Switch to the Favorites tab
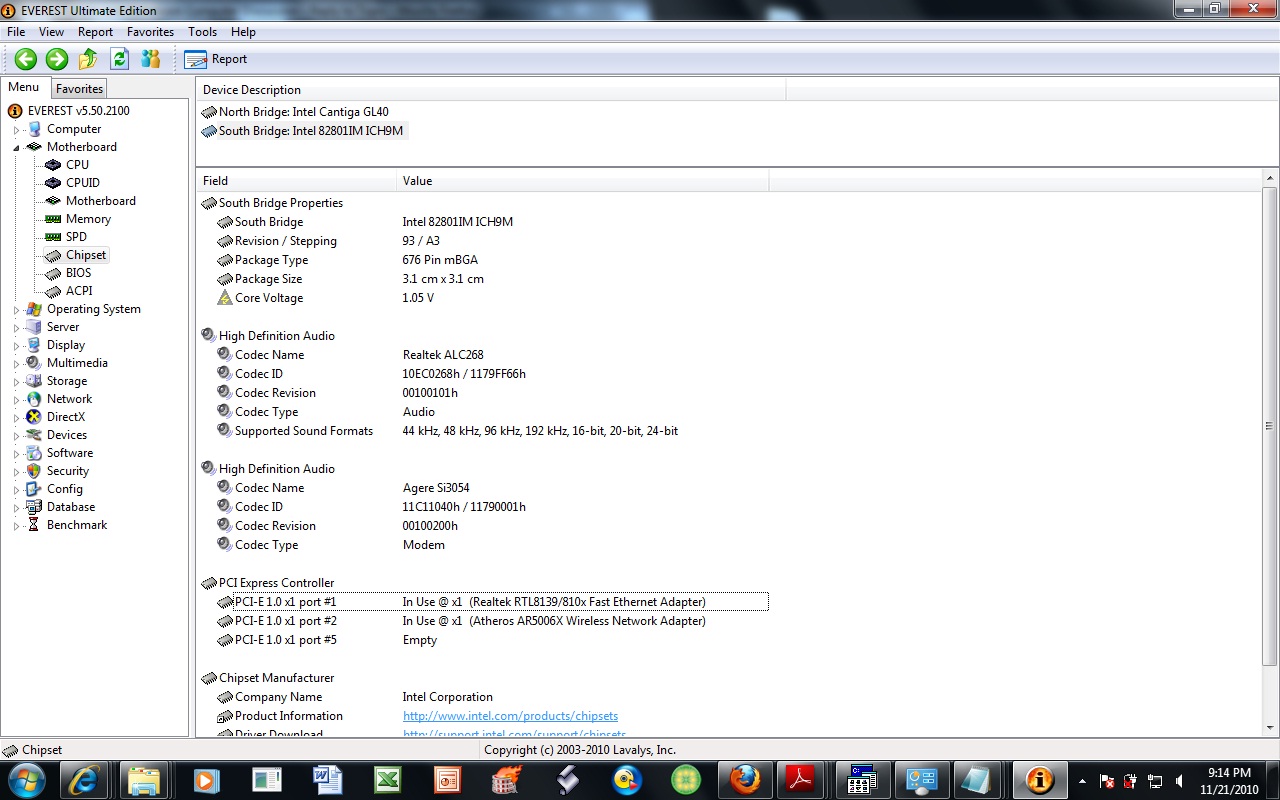The width and height of the screenshot is (1280, 800). tap(79, 89)
